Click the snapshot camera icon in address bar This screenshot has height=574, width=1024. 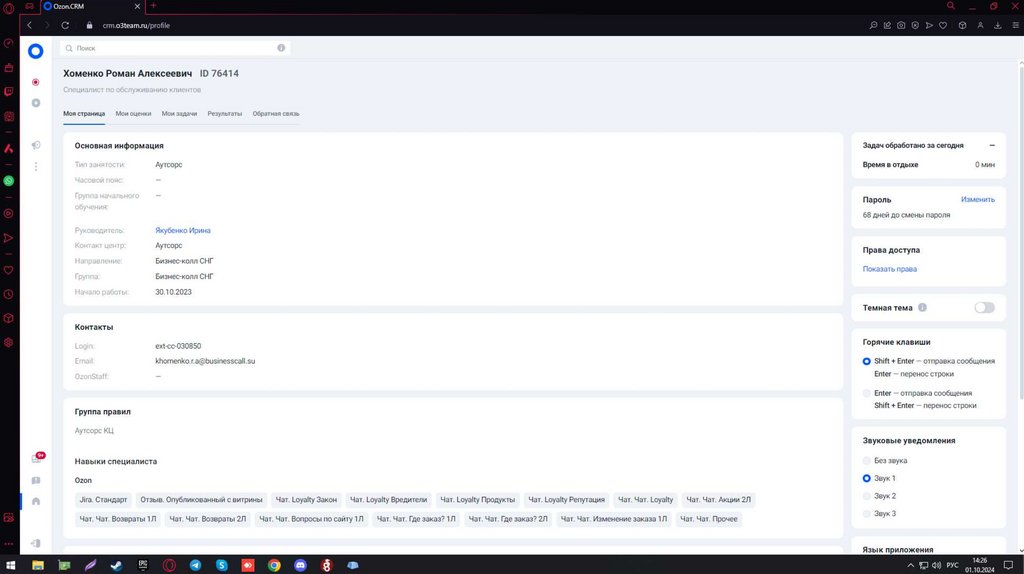[901, 25]
